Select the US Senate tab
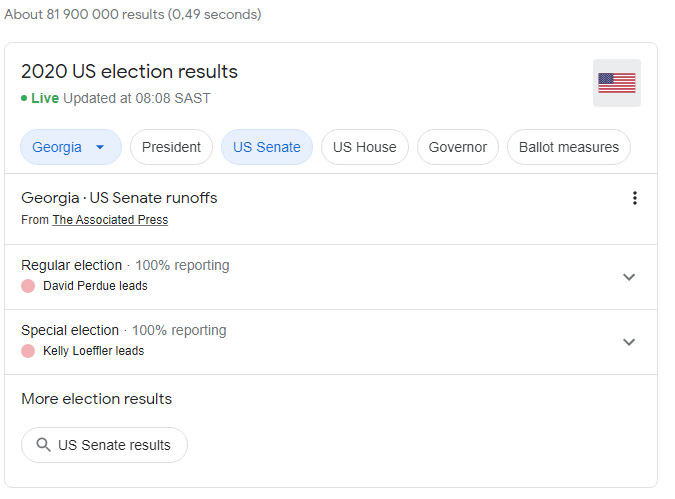The height and width of the screenshot is (499, 675). [x=267, y=147]
